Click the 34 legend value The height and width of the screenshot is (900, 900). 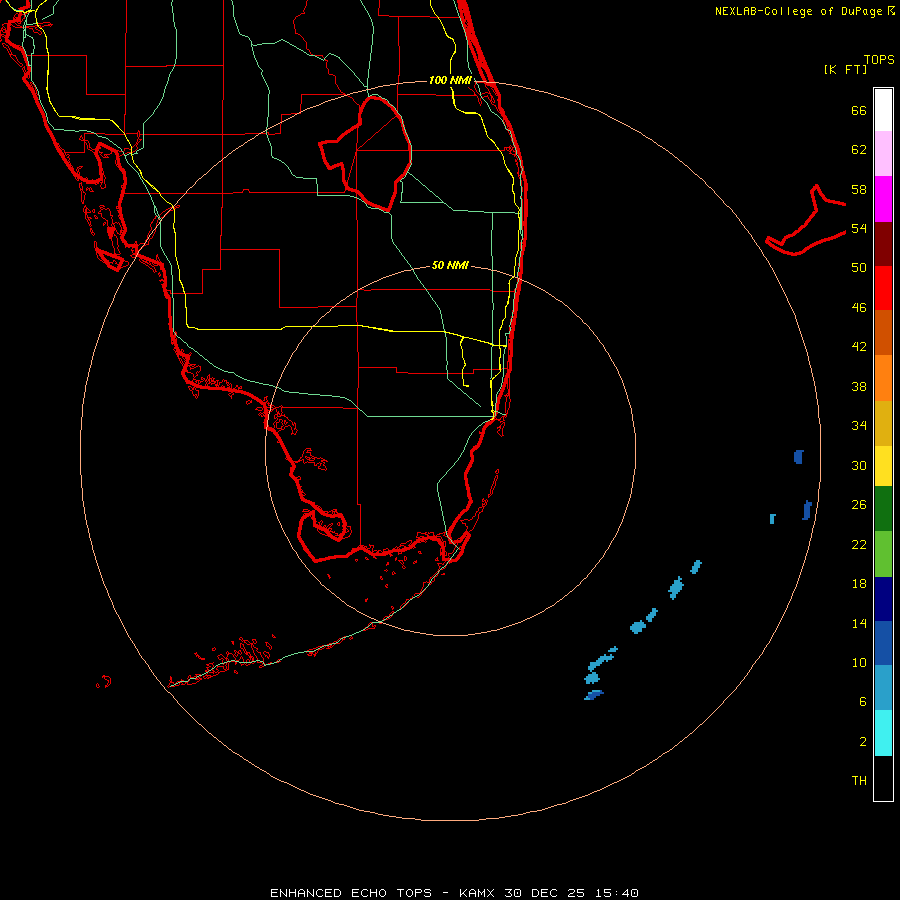pos(859,426)
